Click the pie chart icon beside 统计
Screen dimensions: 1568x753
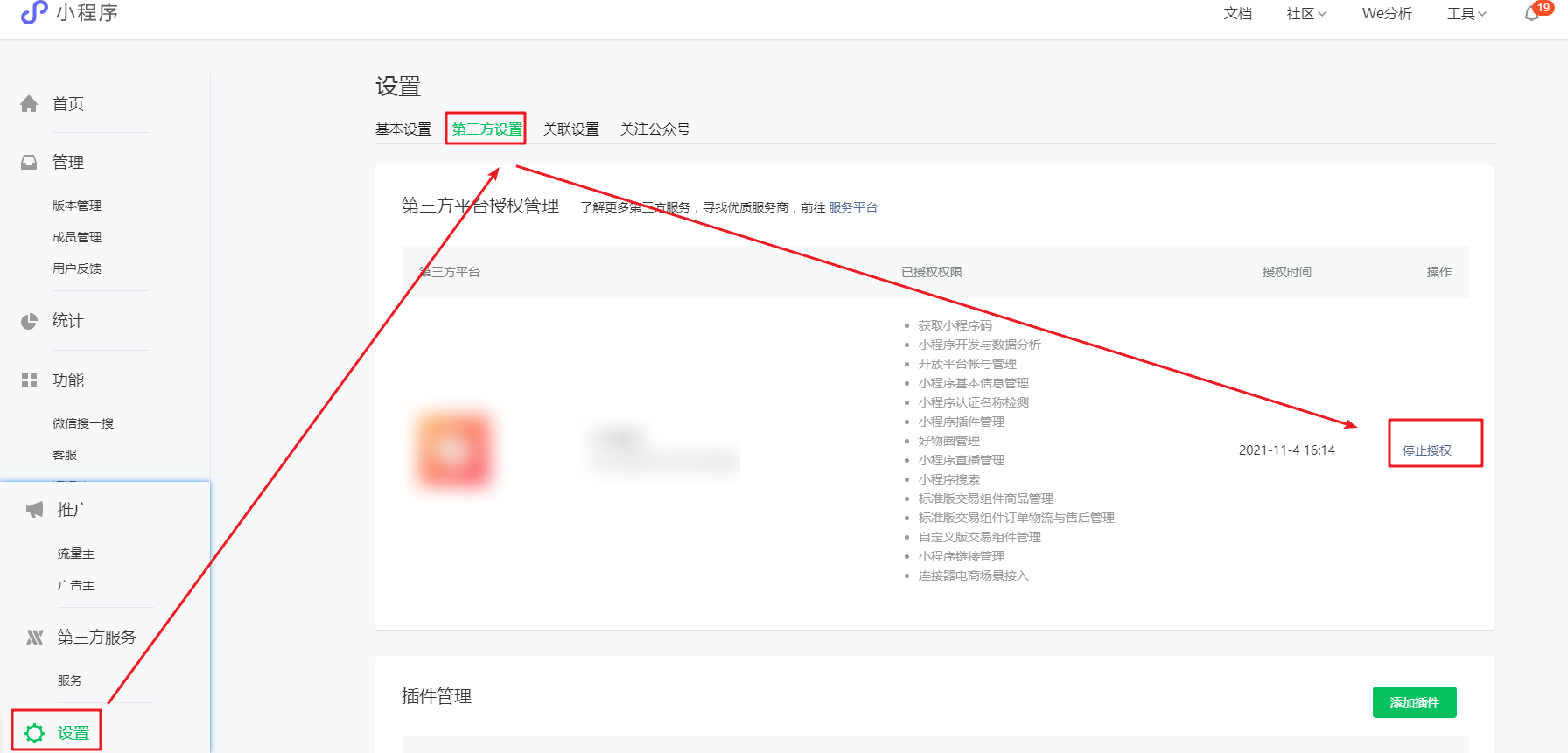tap(29, 321)
